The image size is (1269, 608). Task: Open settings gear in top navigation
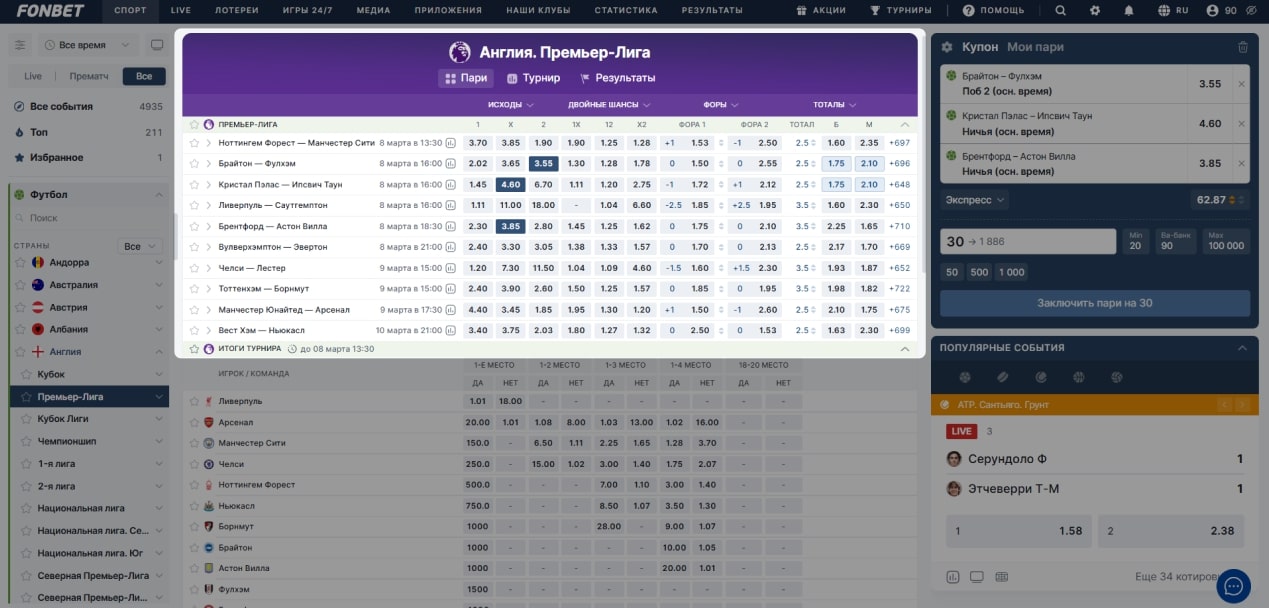coord(1095,10)
